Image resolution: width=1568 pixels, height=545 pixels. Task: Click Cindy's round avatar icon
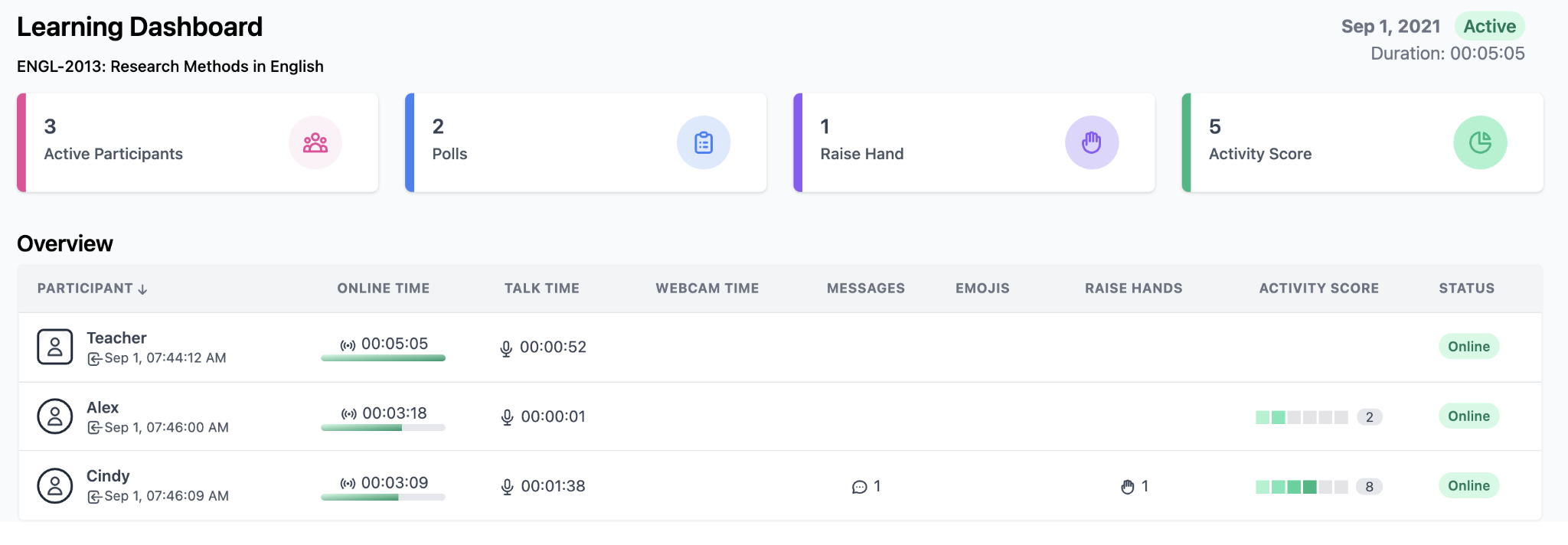point(55,486)
